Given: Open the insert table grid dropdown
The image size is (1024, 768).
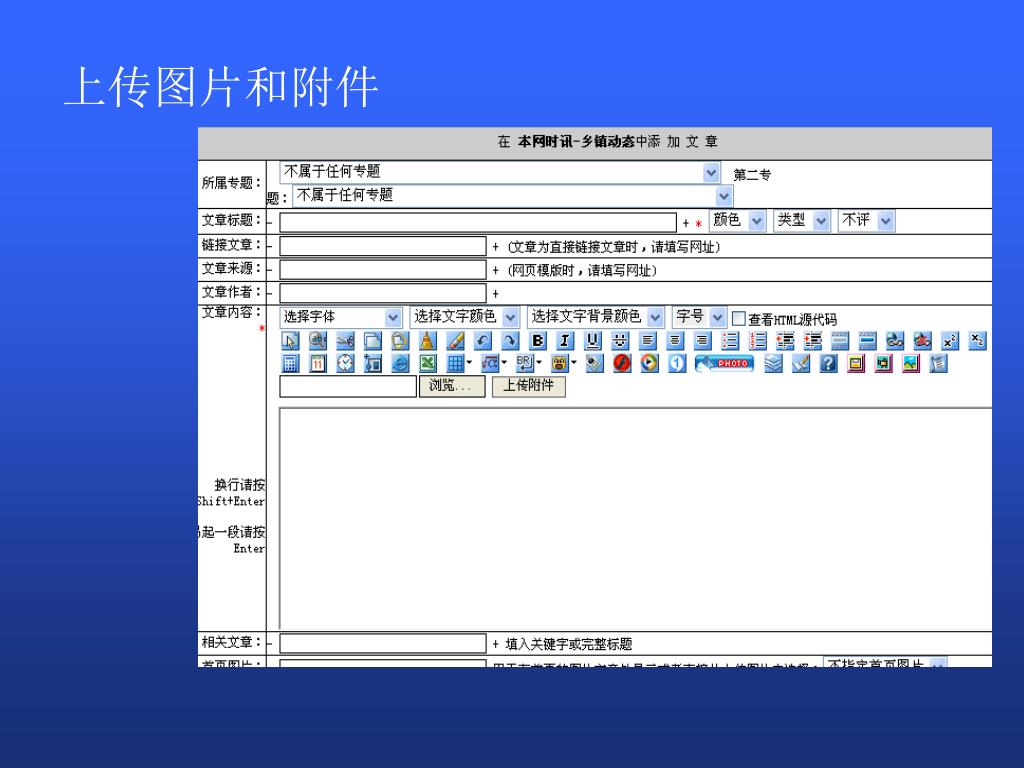Looking at the screenshot, I should [x=459, y=363].
